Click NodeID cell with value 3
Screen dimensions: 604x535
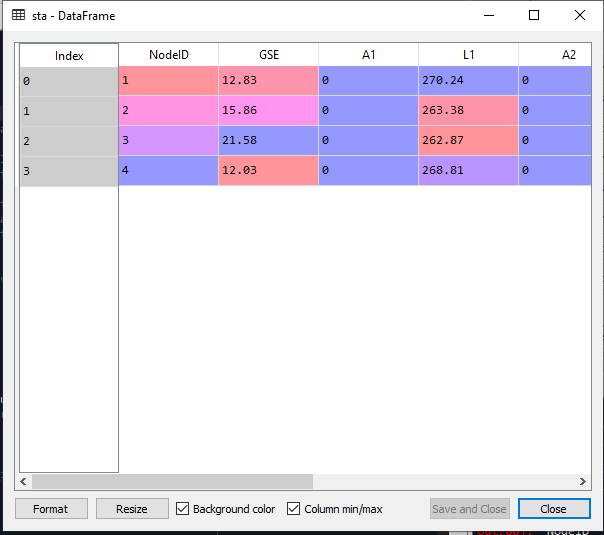pos(168,140)
